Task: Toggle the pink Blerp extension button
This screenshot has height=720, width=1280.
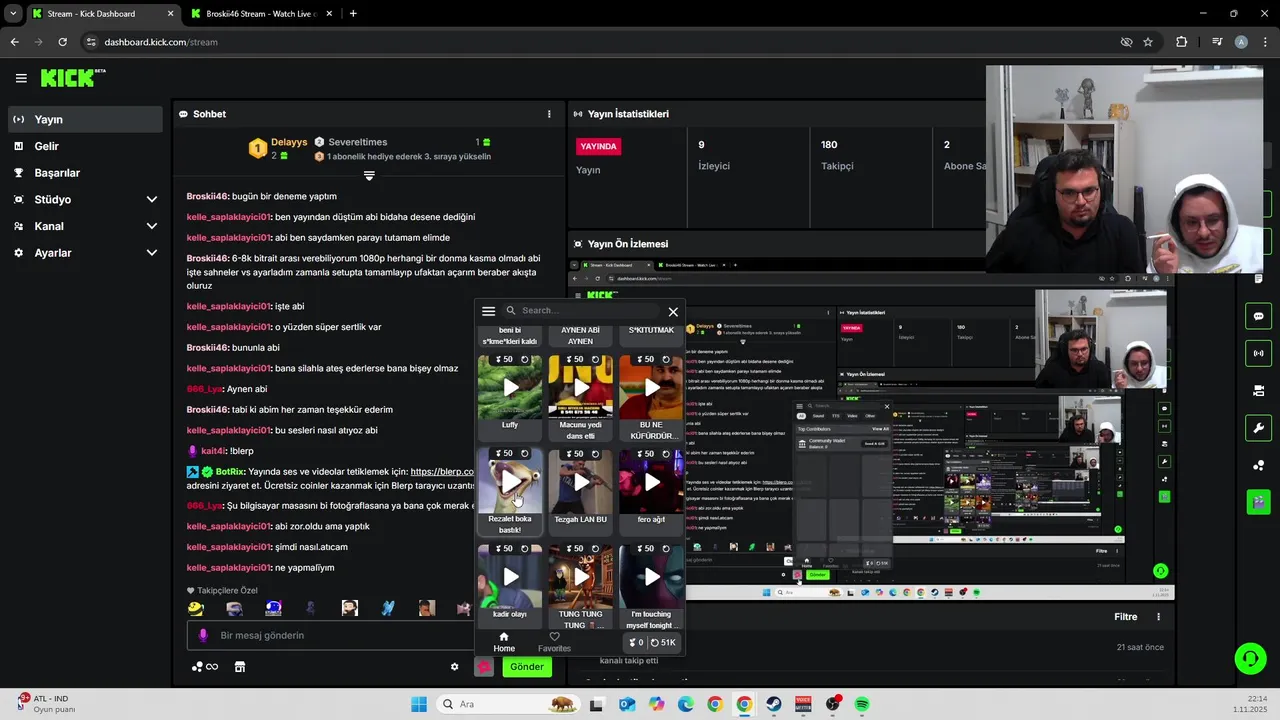Action: click(484, 667)
